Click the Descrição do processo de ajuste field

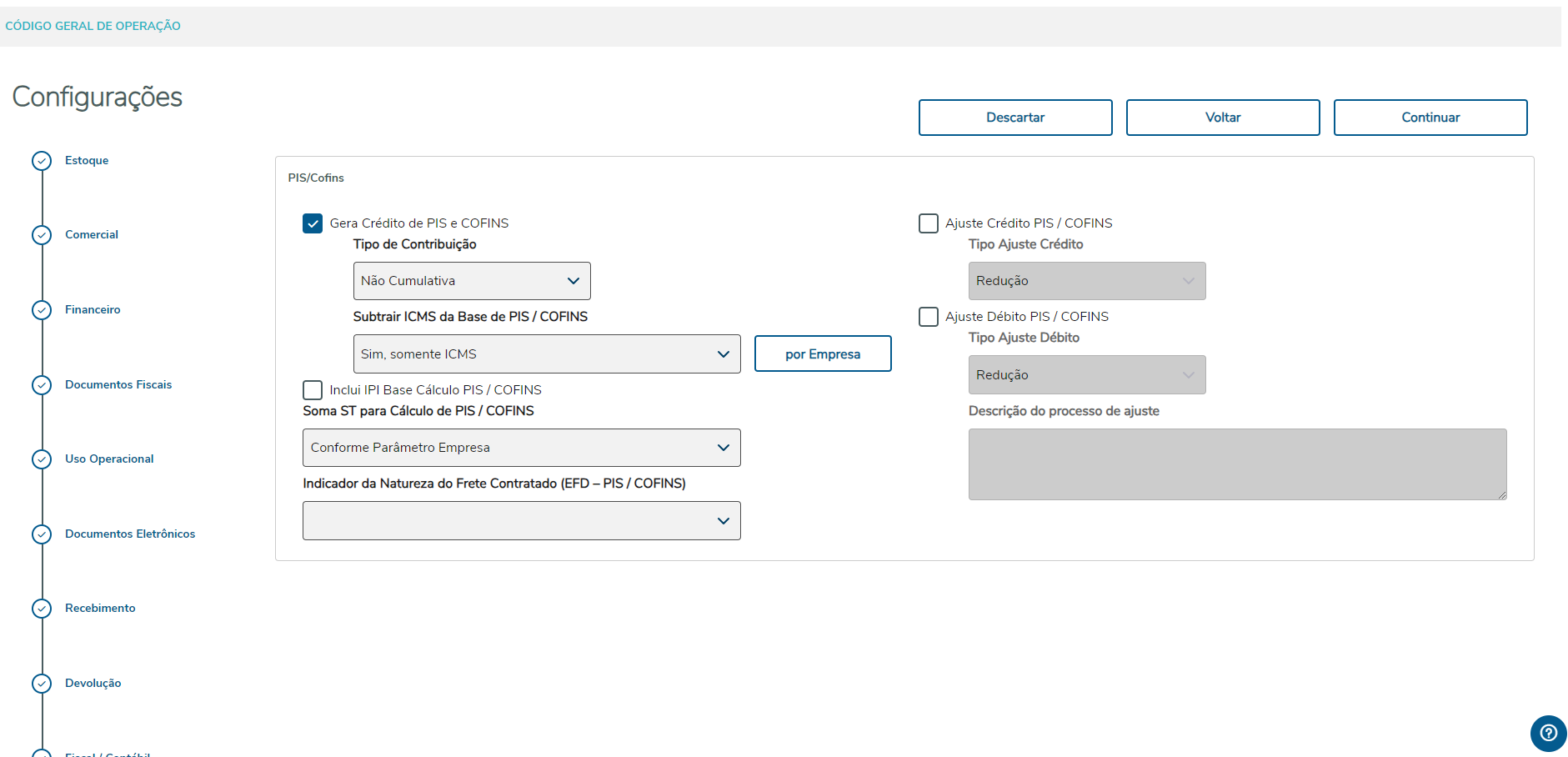click(x=1236, y=464)
